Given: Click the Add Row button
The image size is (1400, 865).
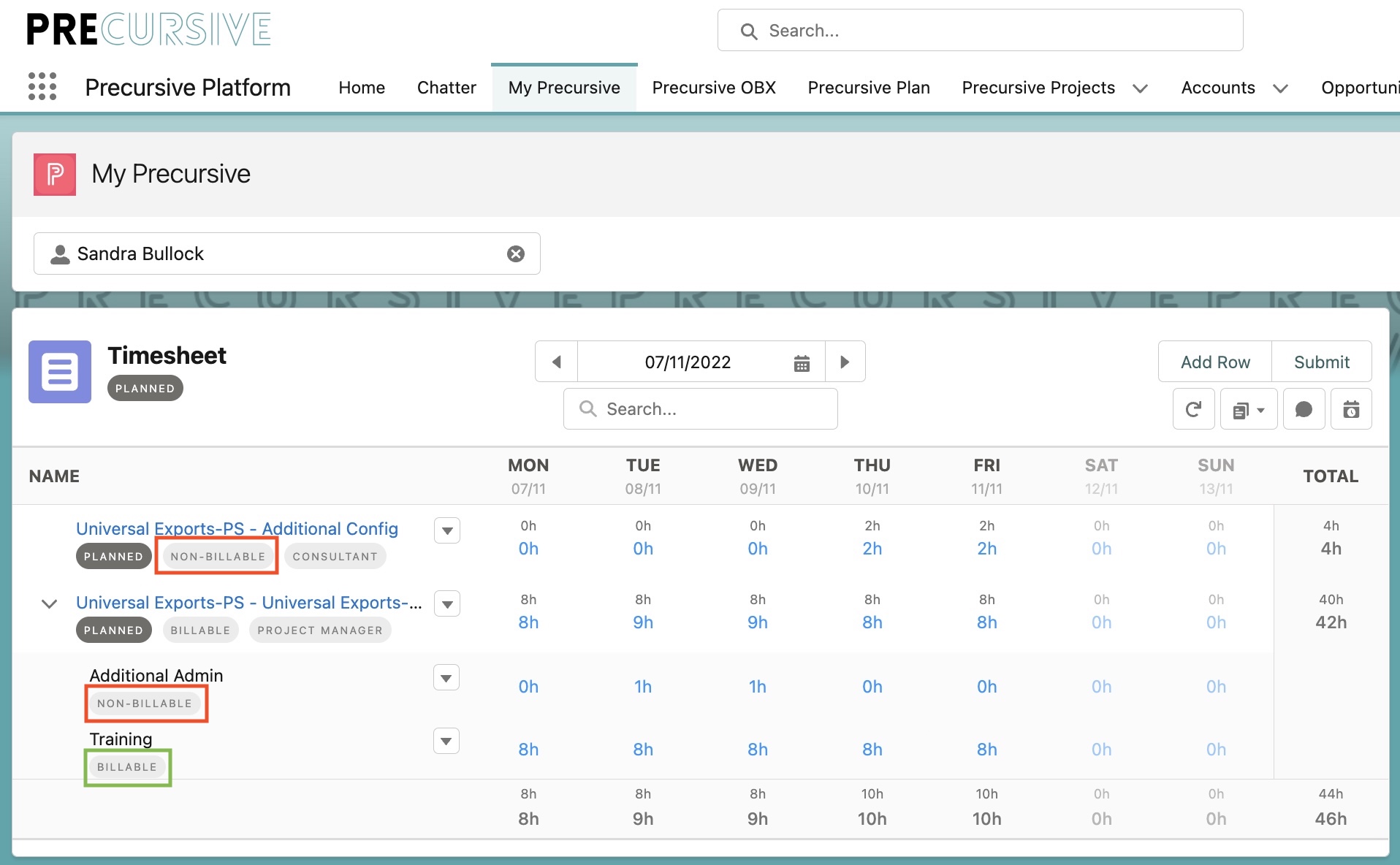Looking at the screenshot, I should click(x=1215, y=362).
